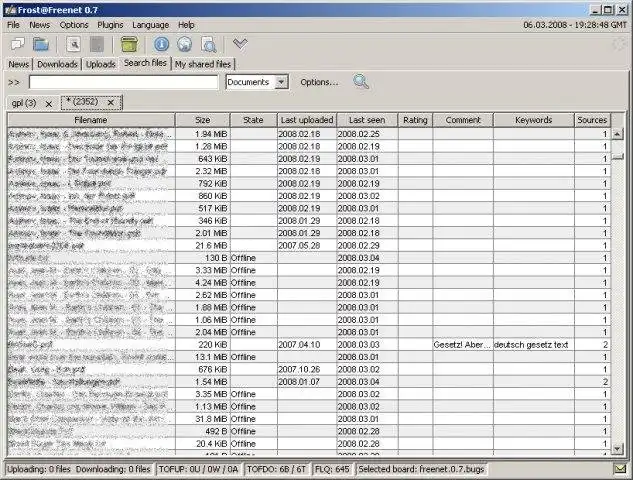Click the 'Uploading: 0 files' status text
Screen dimensions: 633x480
pyautogui.click(x=39, y=469)
